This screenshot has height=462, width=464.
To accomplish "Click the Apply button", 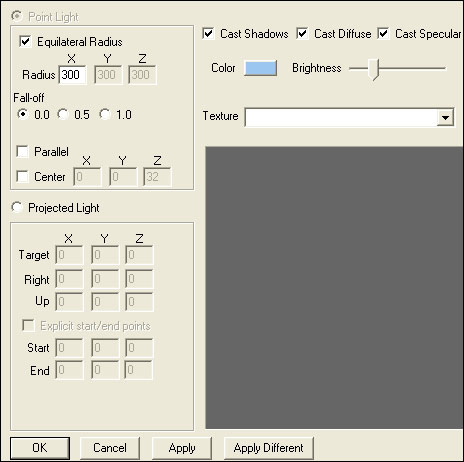I will click(182, 448).
